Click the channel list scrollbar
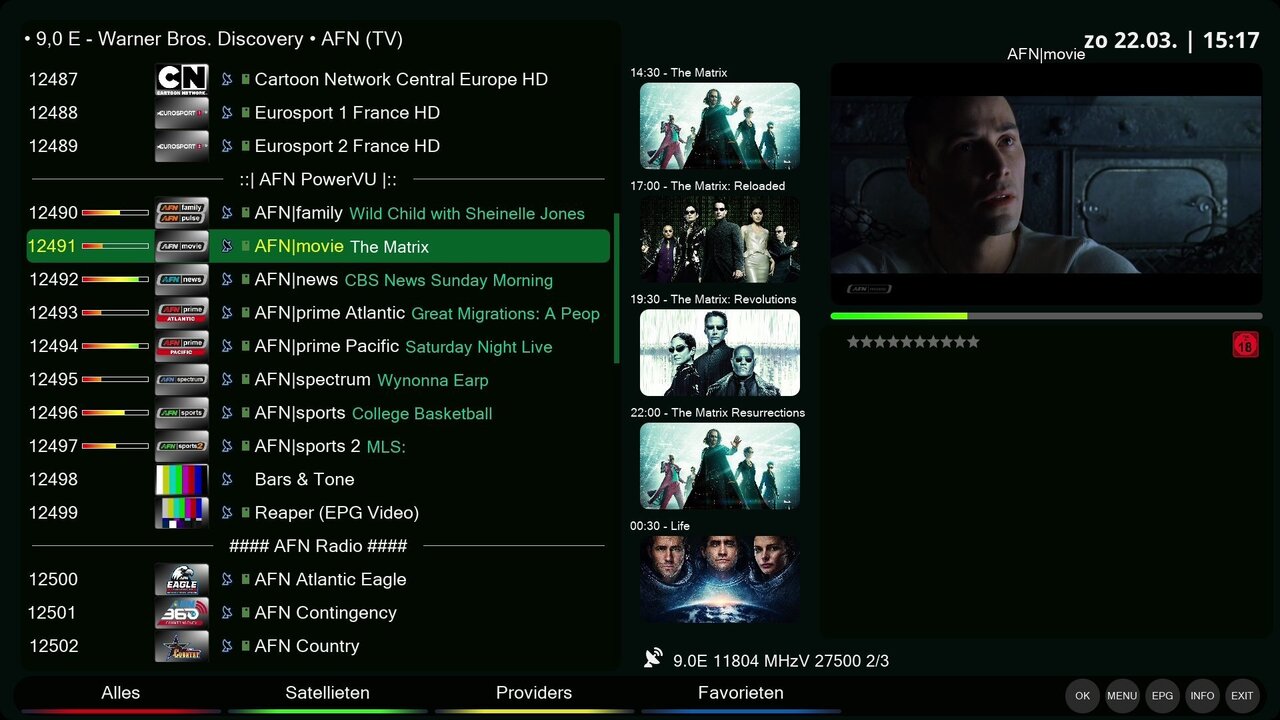Image resolution: width=1280 pixels, height=720 pixels. point(616,289)
